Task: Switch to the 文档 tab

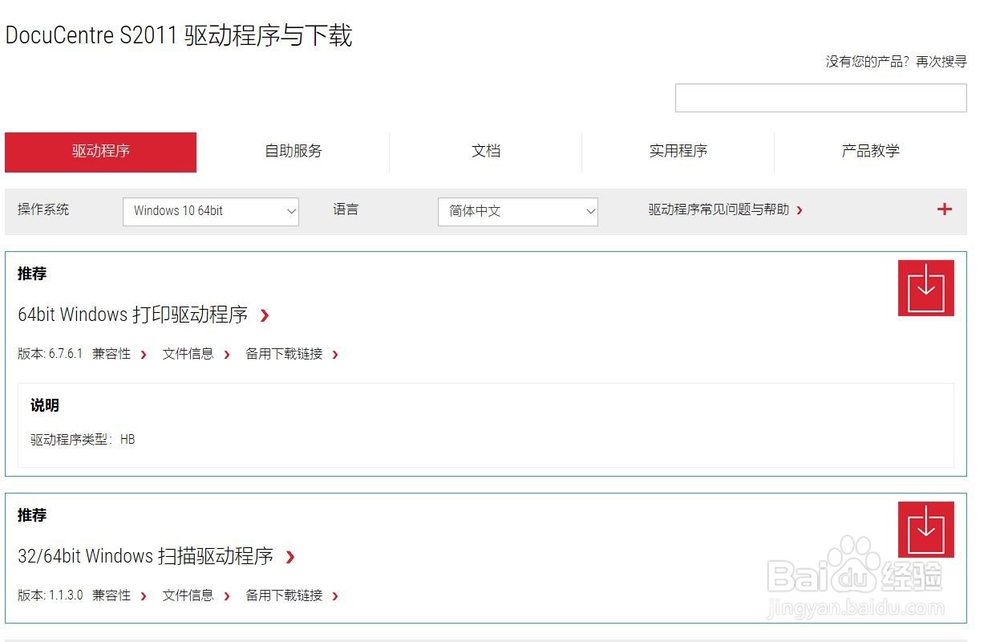Action: click(486, 152)
